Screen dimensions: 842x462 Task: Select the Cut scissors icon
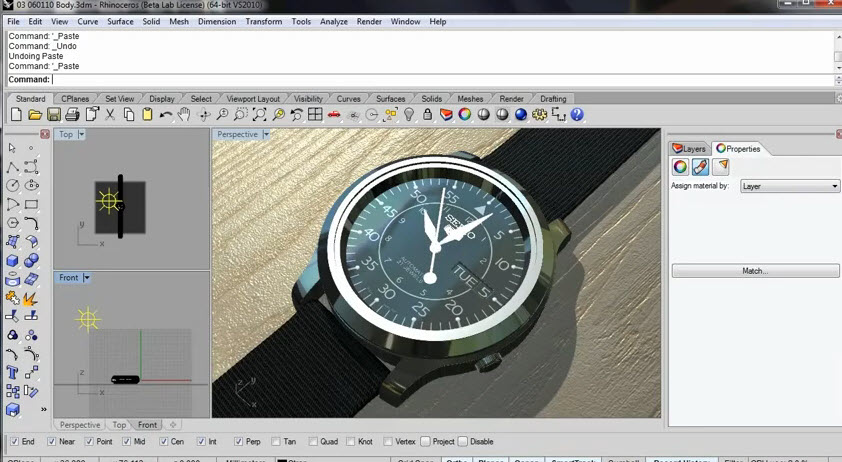(x=110, y=114)
